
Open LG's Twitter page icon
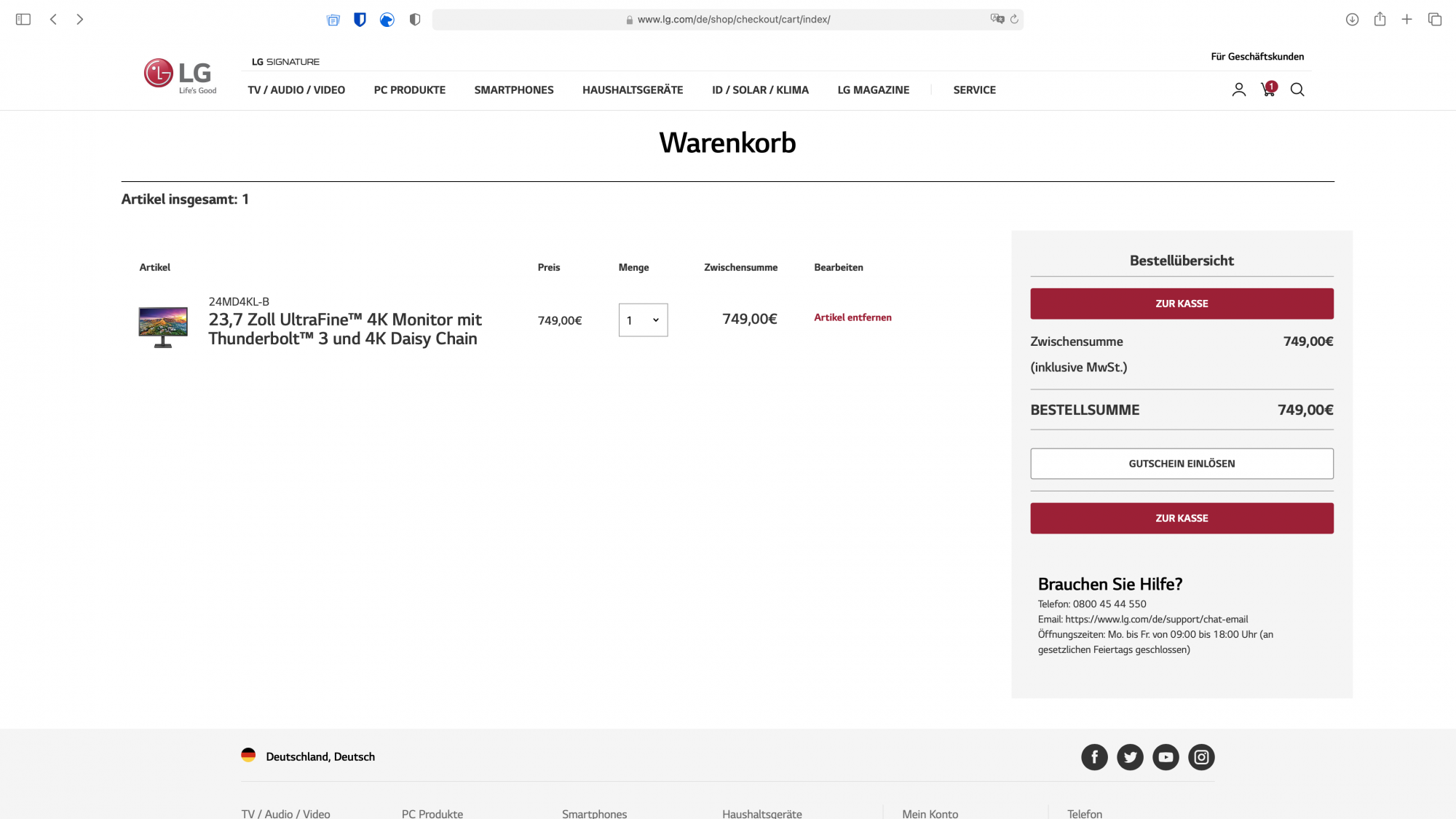pos(1130,757)
